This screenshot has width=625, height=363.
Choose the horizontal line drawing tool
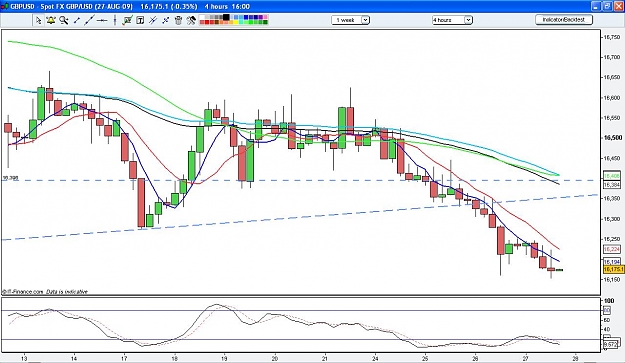pos(102,20)
